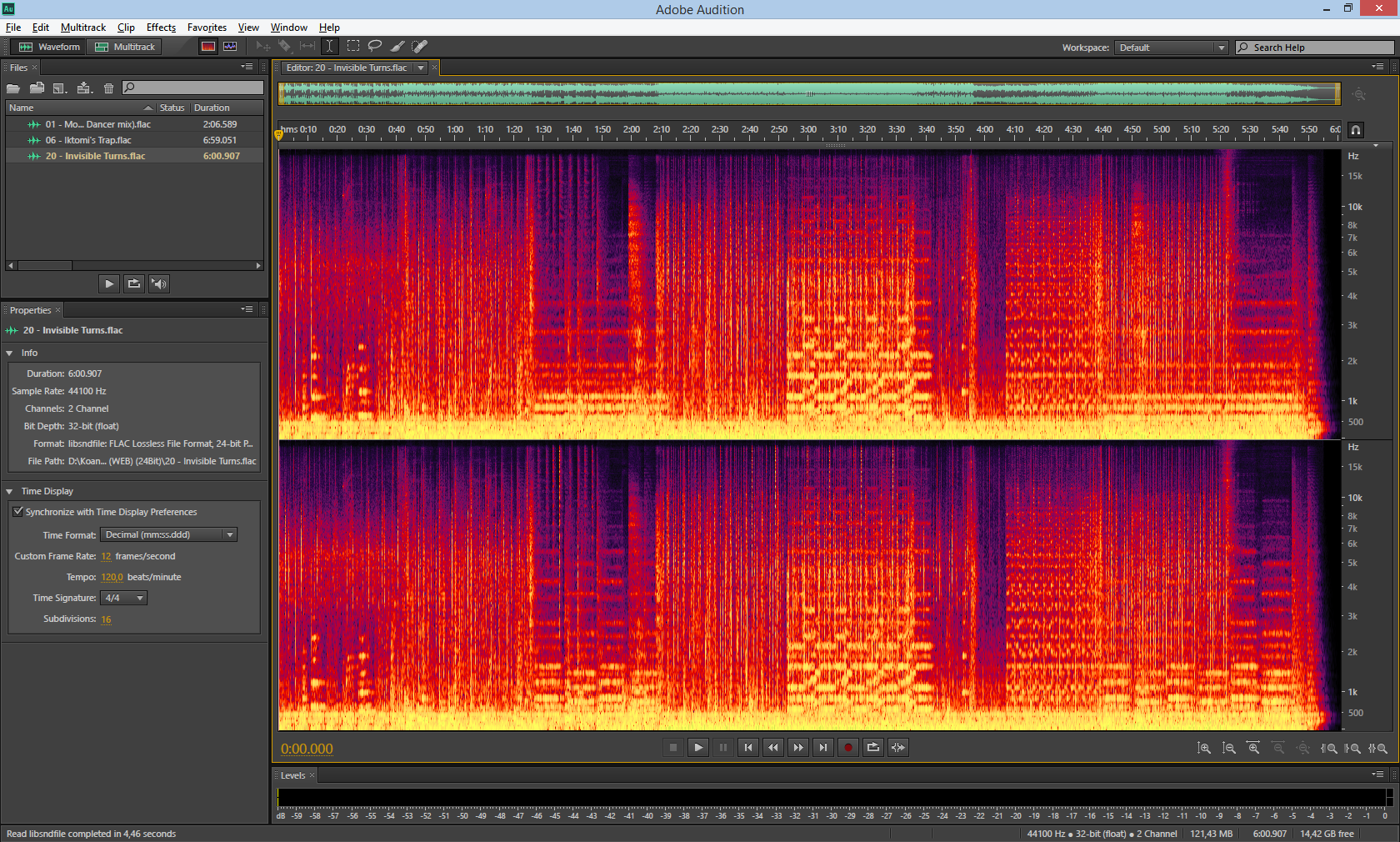The width and height of the screenshot is (1400, 842).
Task: Sort files by Duration column
Action: tap(227, 108)
